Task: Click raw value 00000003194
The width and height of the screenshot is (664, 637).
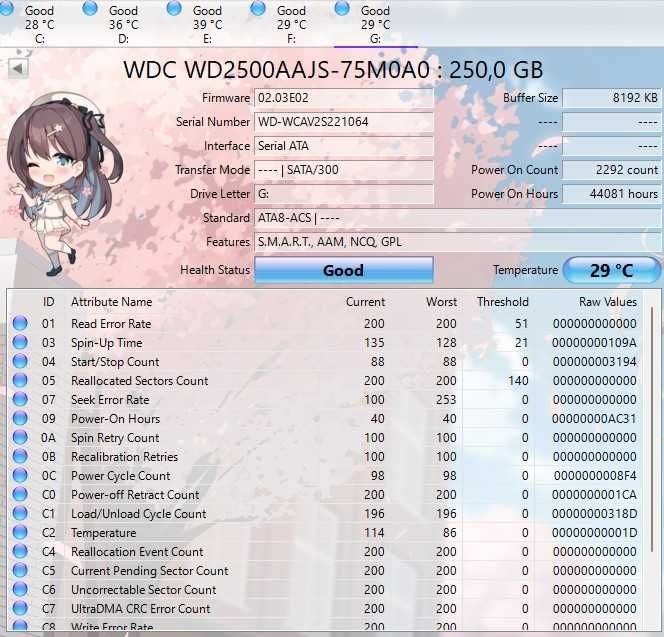Action: point(594,362)
